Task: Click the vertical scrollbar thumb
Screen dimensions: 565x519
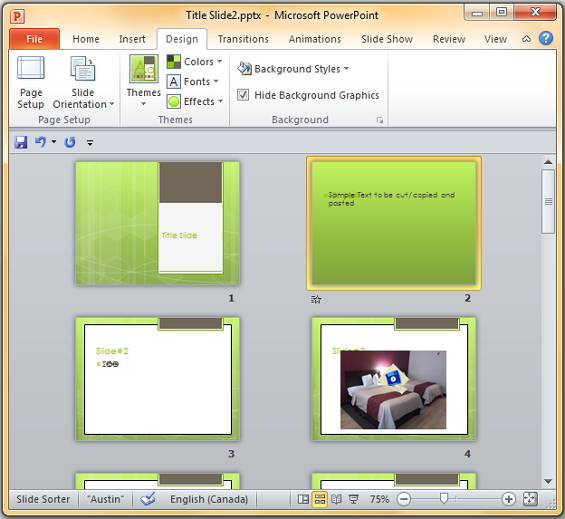Action: point(548,201)
